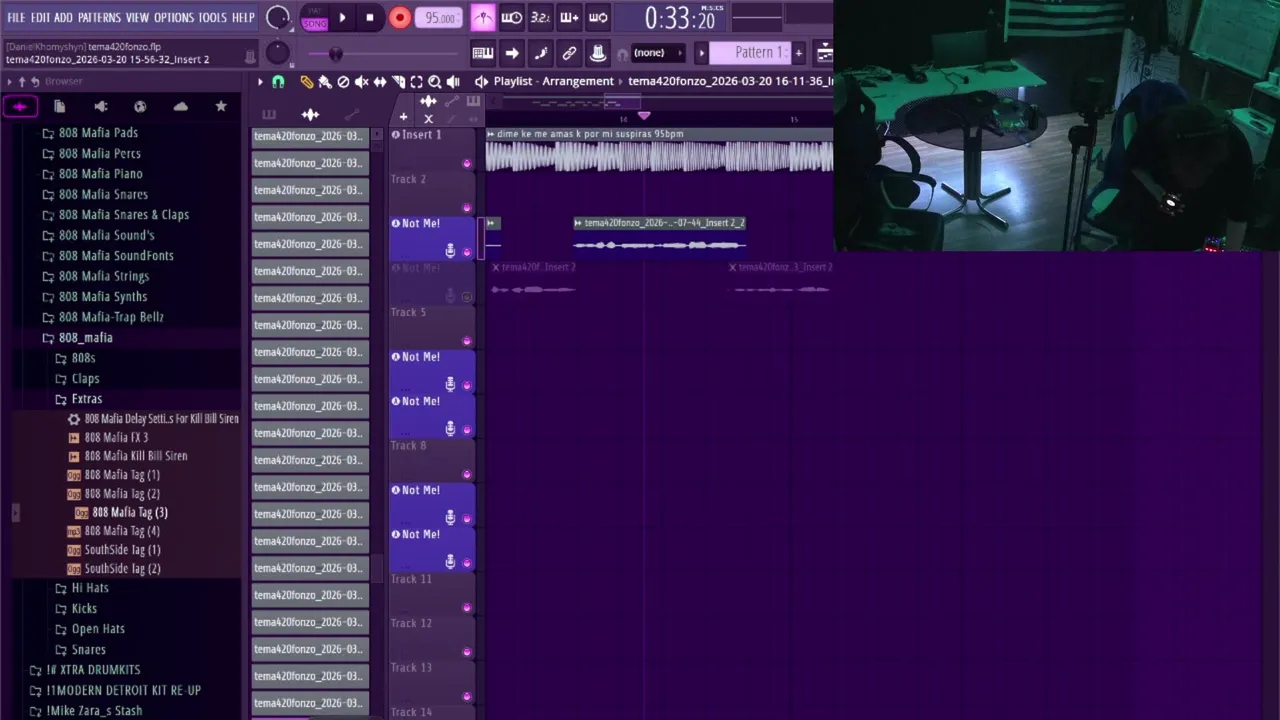This screenshot has width=1280, height=720.
Task: Open the cloud tab in Browser
Action: [x=180, y=106]
